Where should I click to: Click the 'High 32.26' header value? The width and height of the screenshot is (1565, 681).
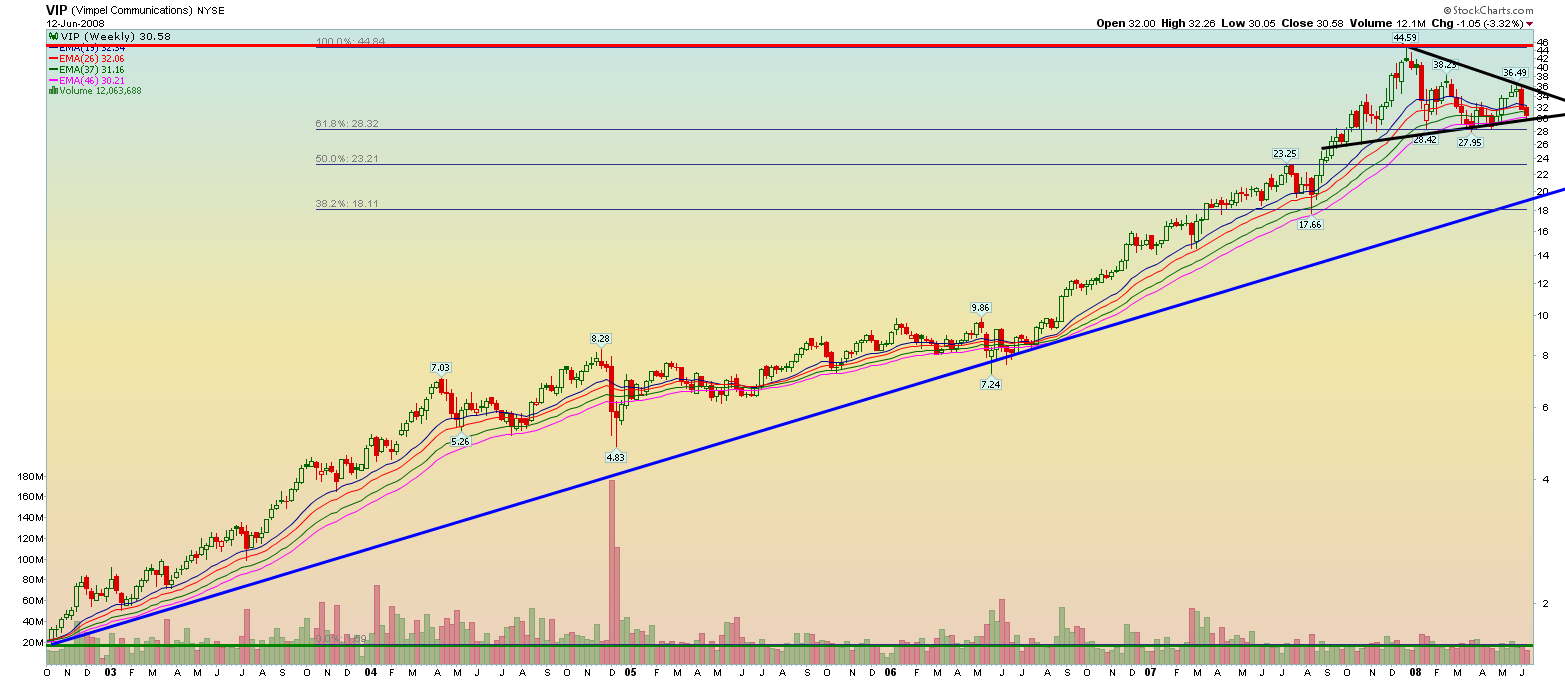(1190, 23)
